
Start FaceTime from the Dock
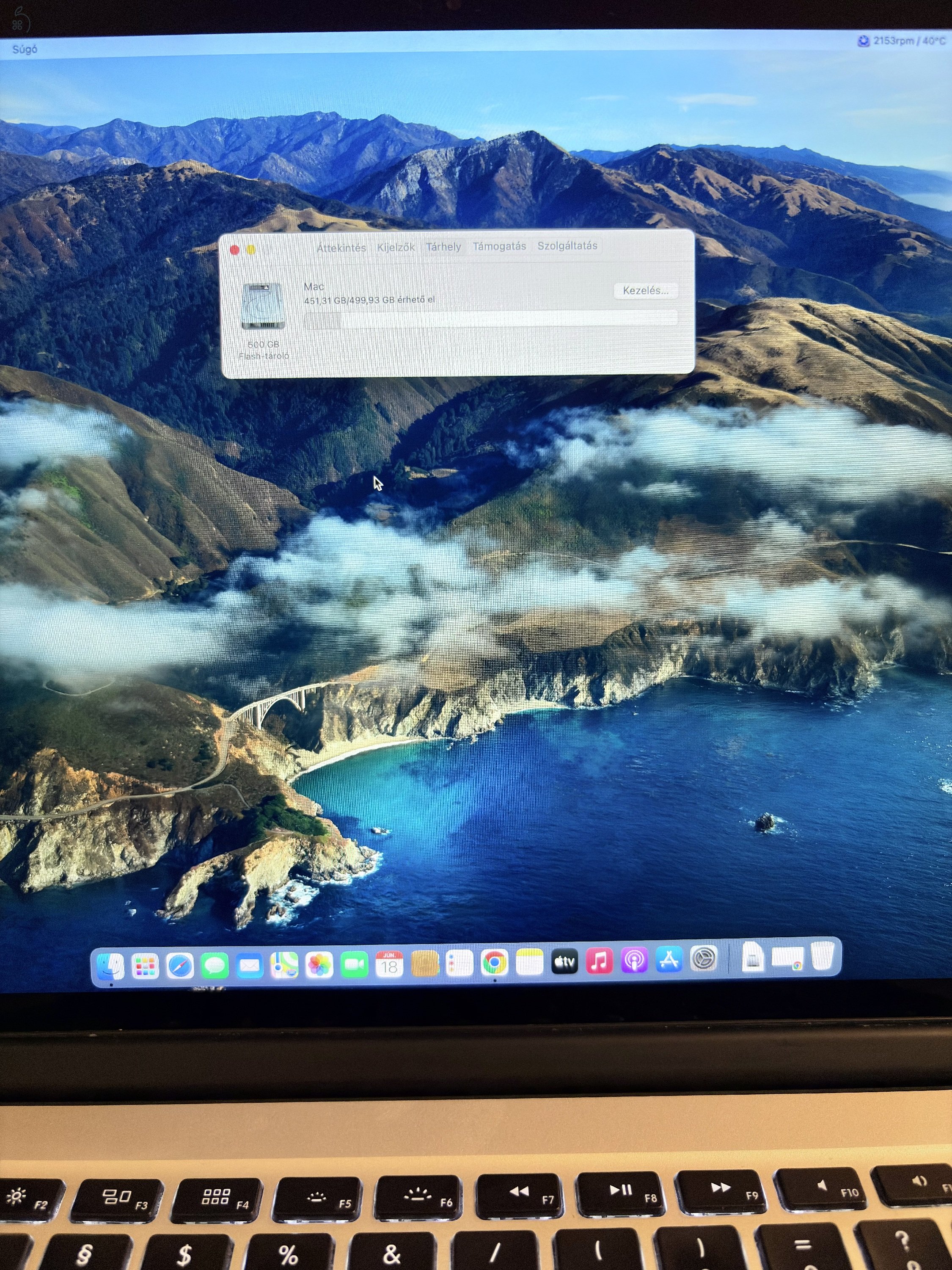click(355, 964)
